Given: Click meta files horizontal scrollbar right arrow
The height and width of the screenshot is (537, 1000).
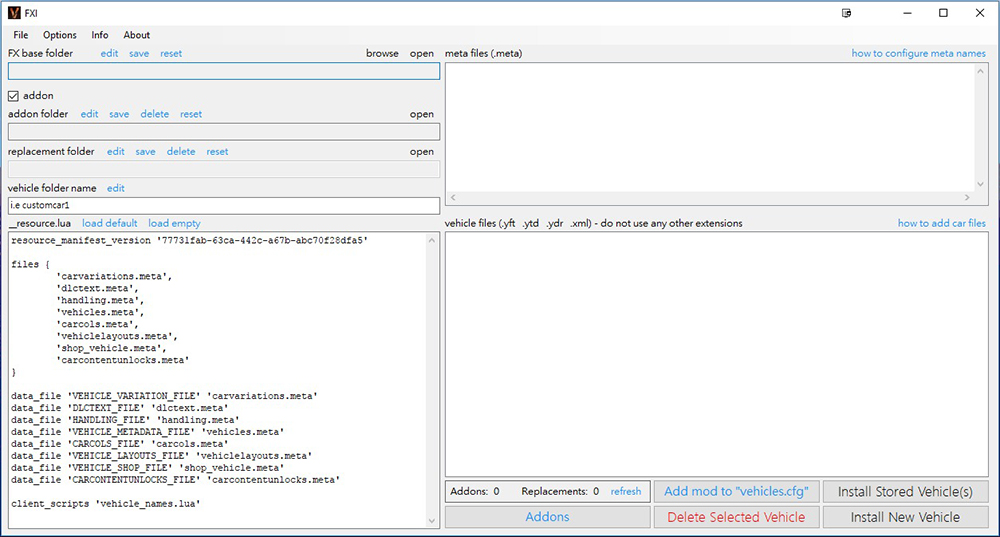Looking at the screenshot, I should [x=967, y=198].
